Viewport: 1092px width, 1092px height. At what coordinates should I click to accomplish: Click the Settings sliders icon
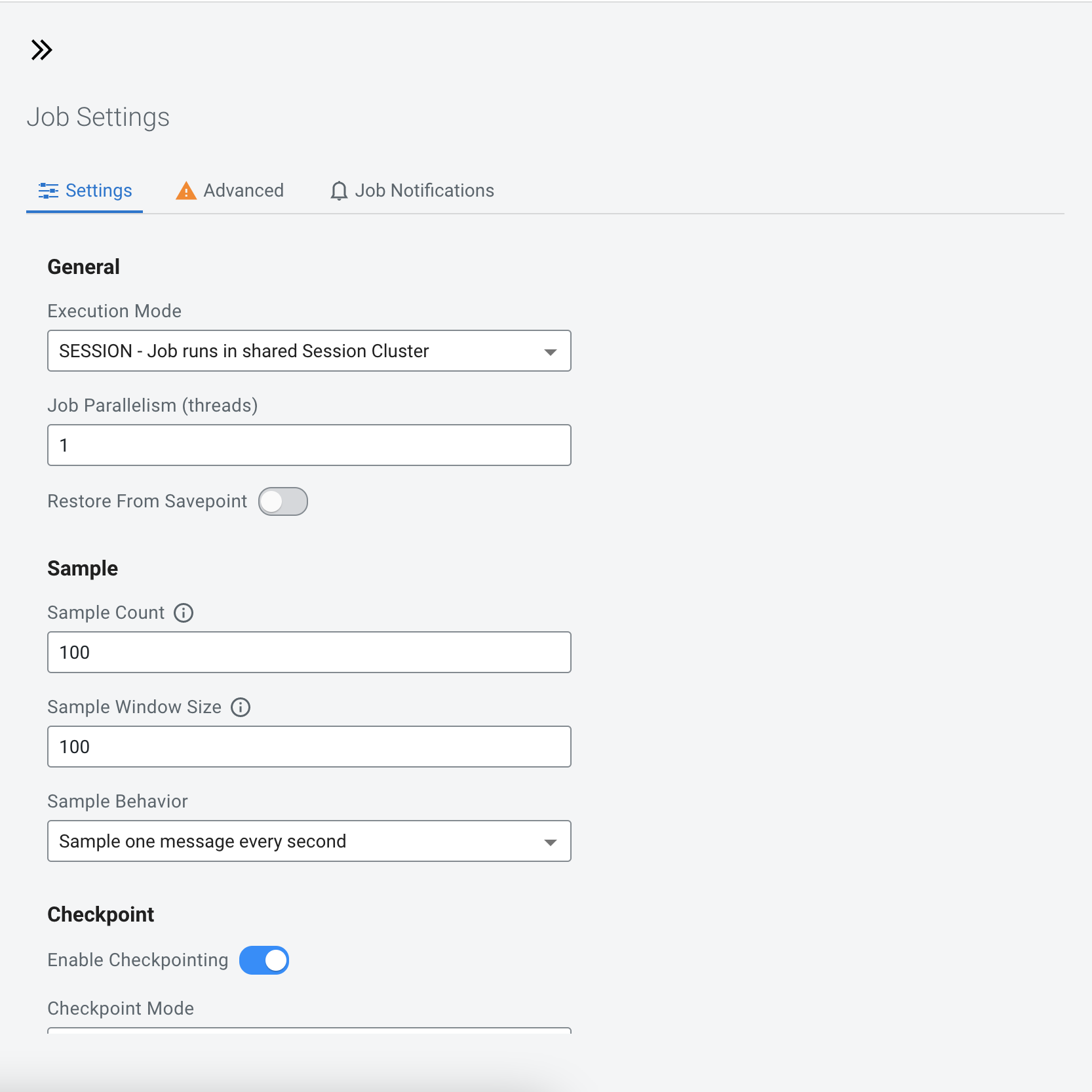[x=49, y=191]
